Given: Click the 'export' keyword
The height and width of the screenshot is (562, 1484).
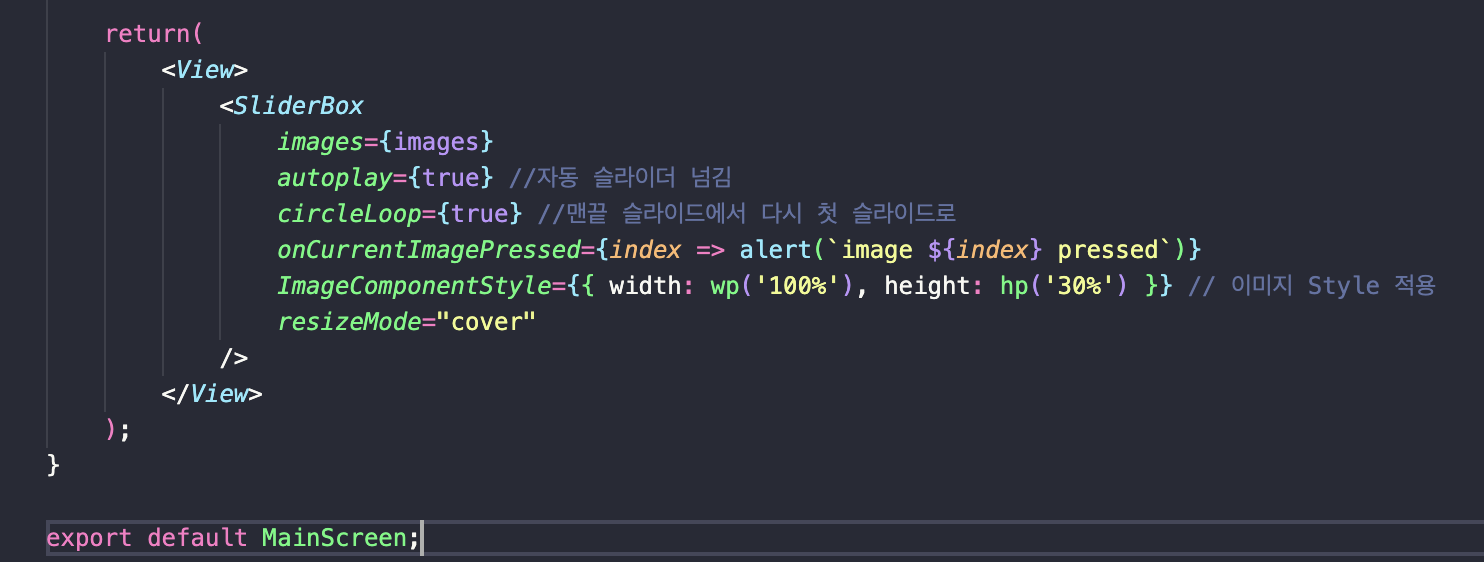Looking at the screenshot, I should 89,537.
